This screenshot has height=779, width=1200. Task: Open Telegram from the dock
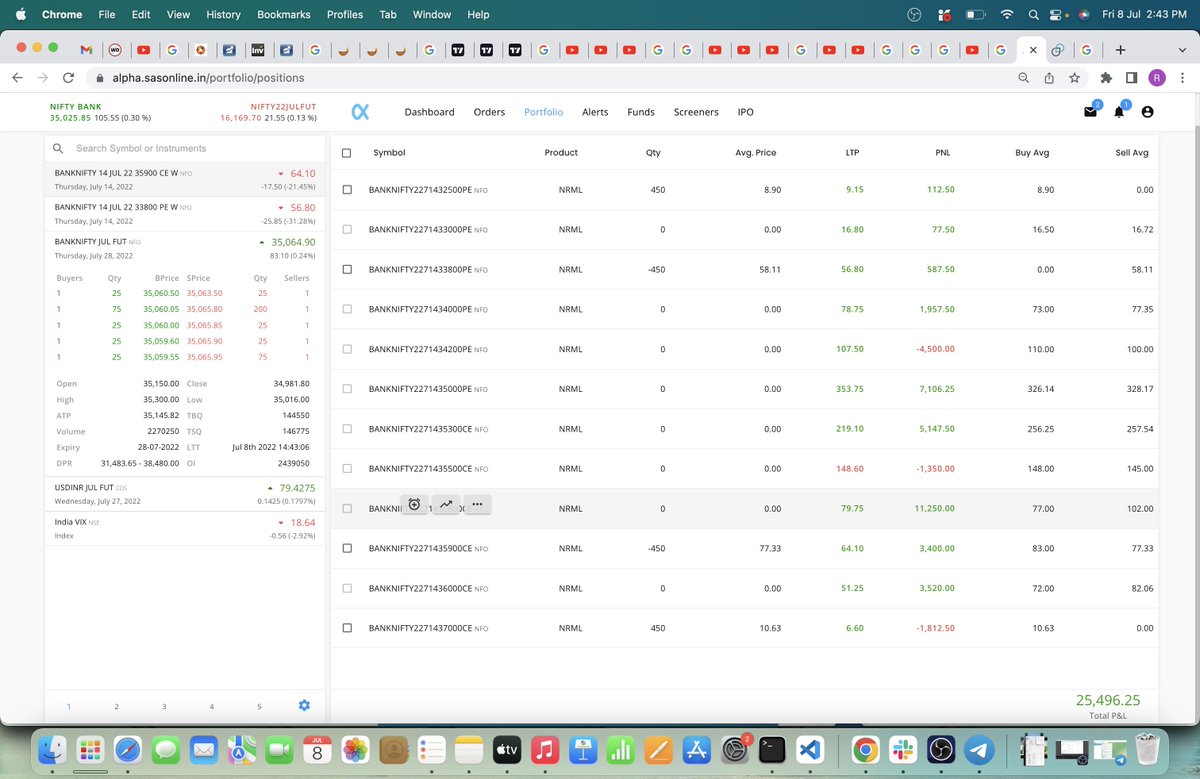pyautogui.click(x=980, y=749)
